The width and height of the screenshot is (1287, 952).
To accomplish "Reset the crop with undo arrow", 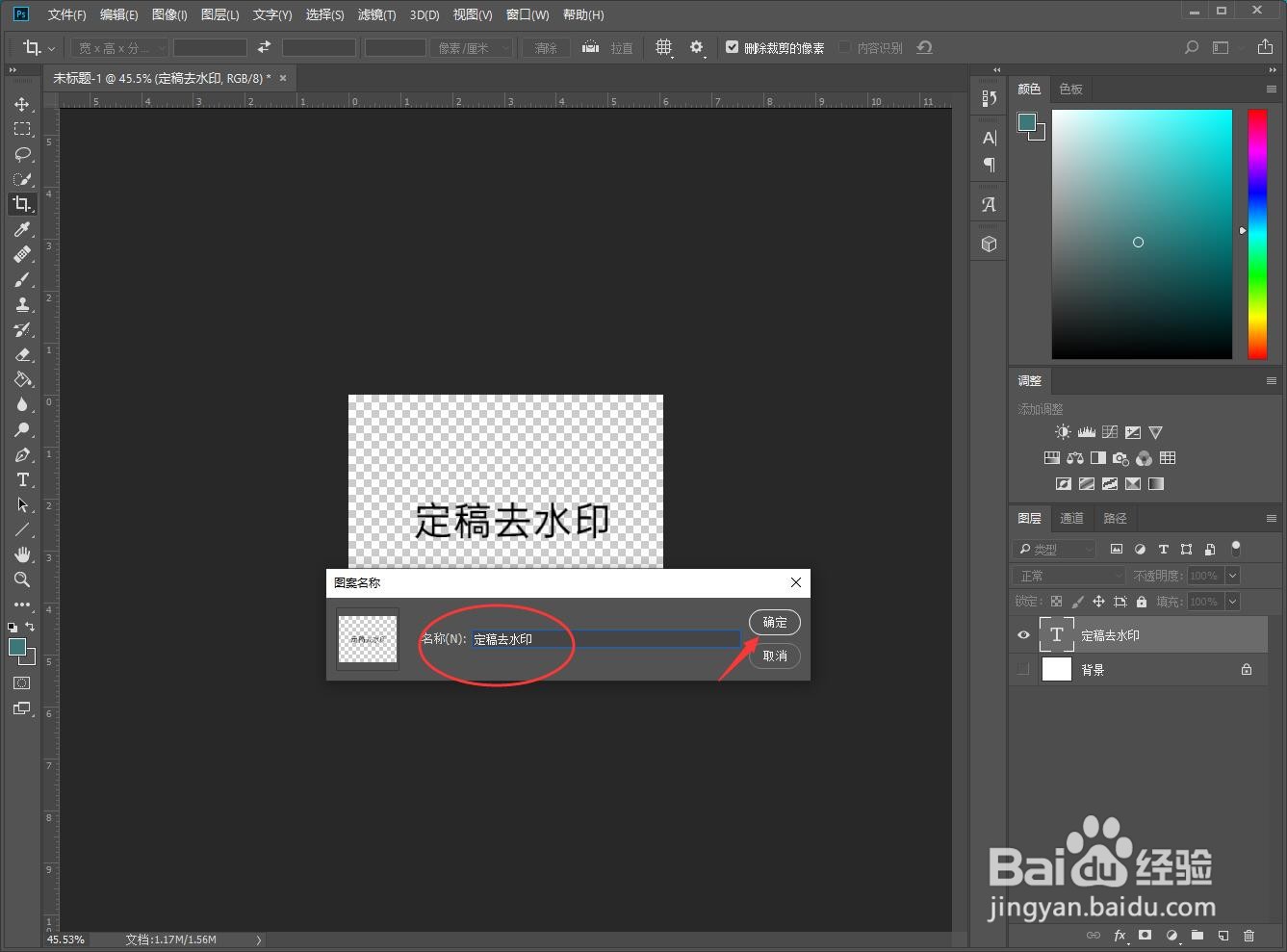I will coord(924,47).
